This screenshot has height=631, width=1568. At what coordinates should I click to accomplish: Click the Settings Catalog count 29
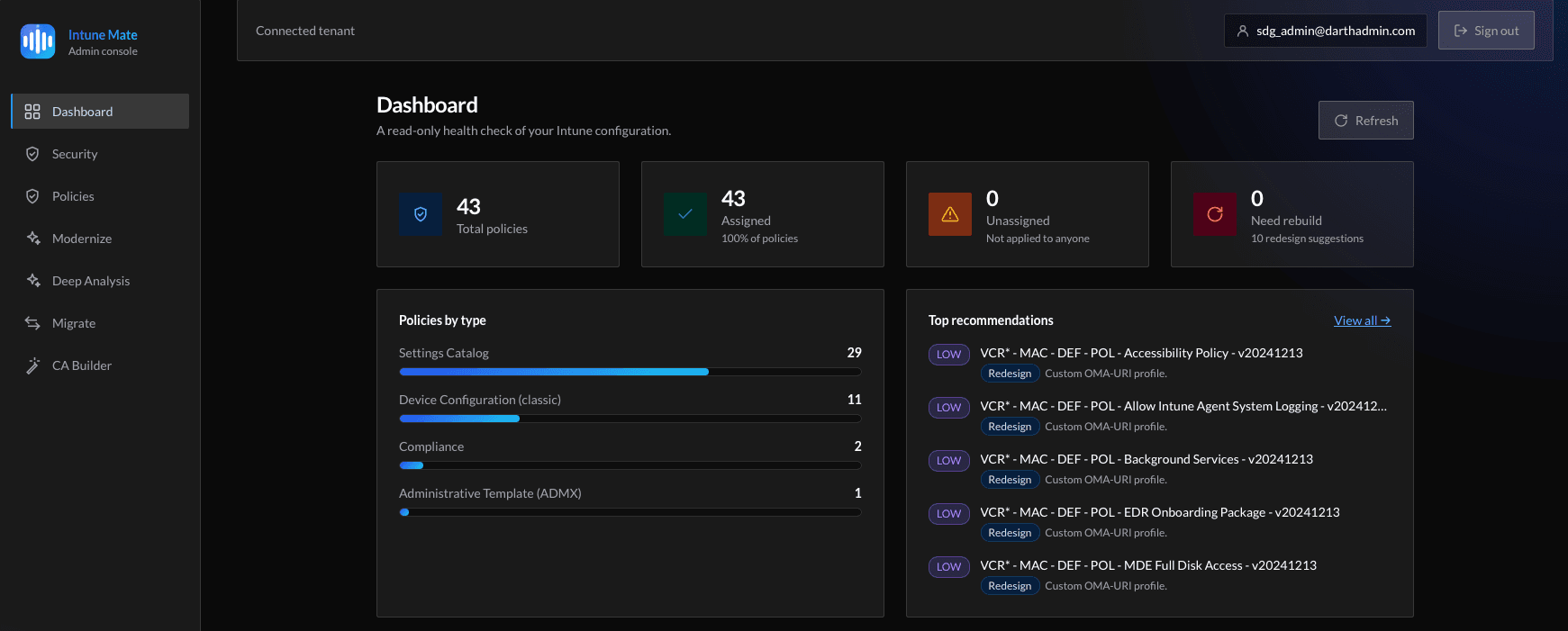click(x=854, y=353)
